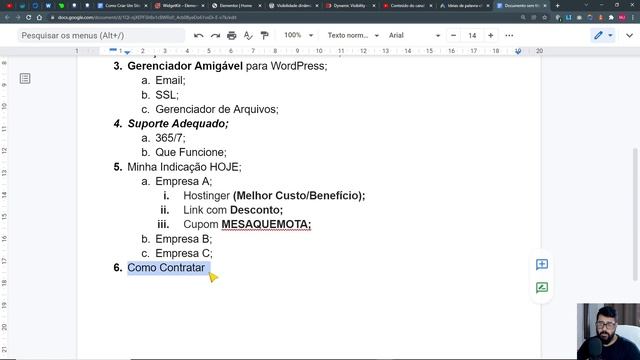Click the right indent marker on ruler
640x360 pixels.
point(518,51)
